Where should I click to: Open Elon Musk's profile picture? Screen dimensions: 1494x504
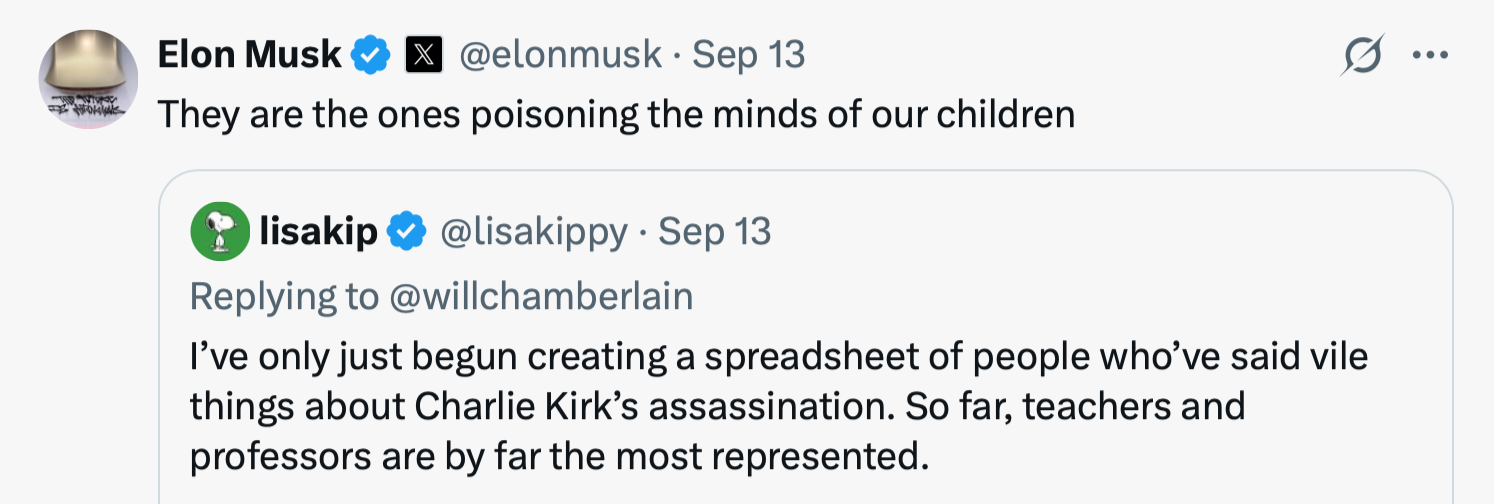pyautogui.click(x=88, y=79)
